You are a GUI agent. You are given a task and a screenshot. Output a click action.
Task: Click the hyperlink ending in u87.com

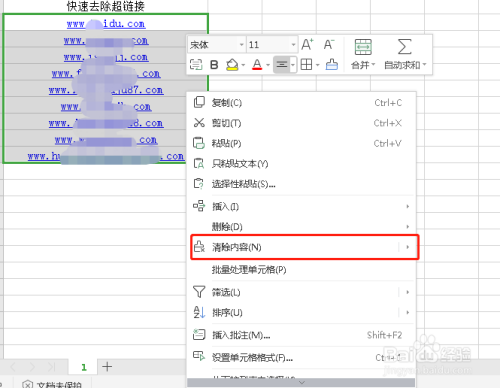click(x=106, y=90)
